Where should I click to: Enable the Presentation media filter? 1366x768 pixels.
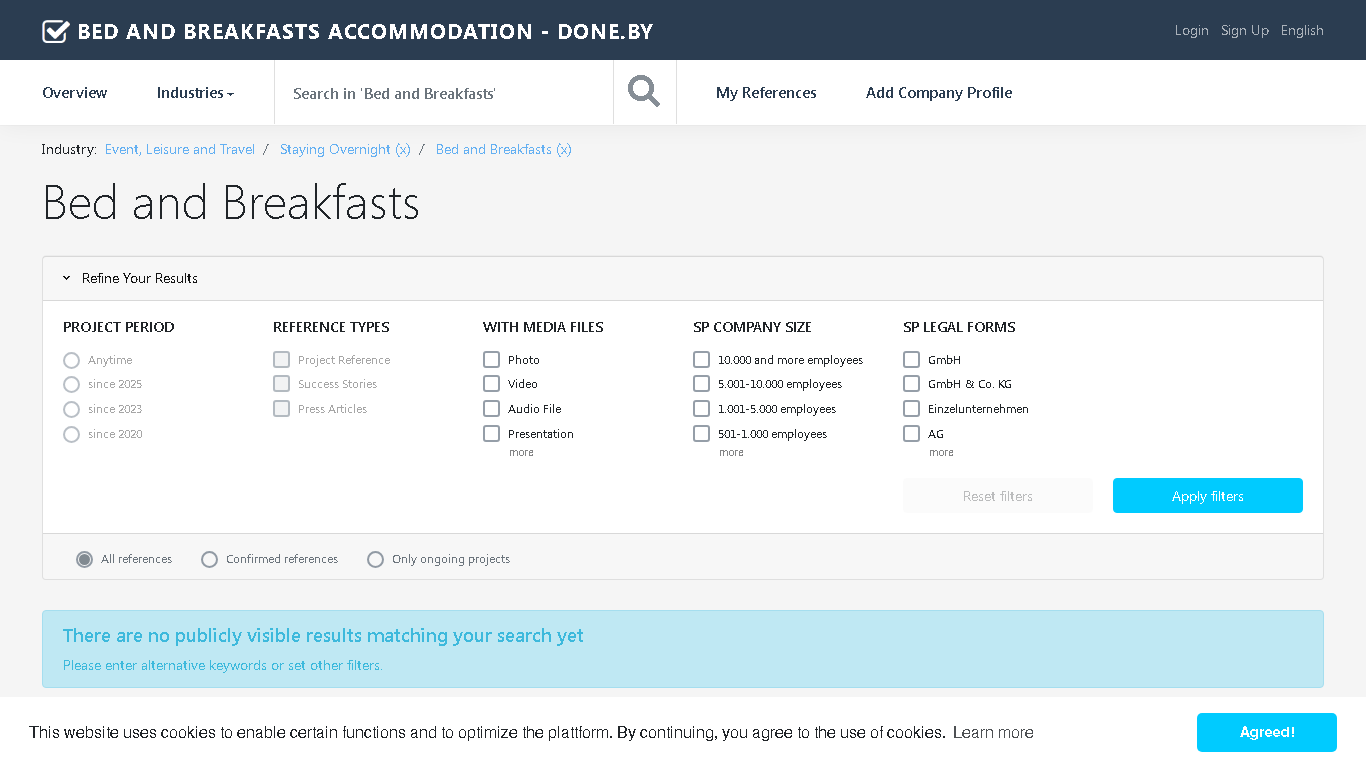tap(492, 434)
